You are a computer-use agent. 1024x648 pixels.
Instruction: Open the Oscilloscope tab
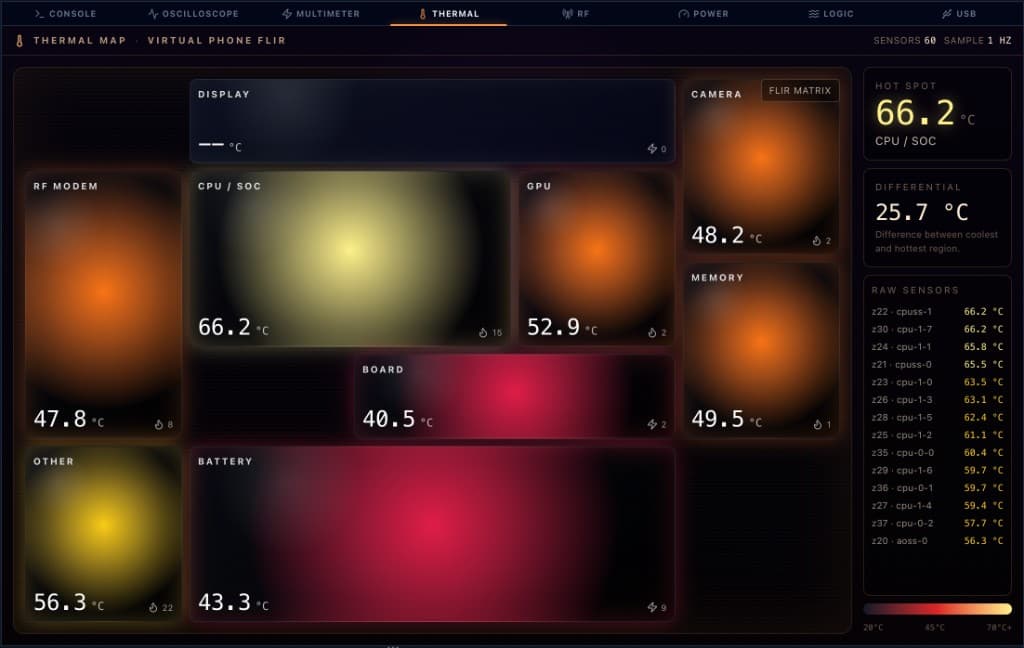click(193, 14)
